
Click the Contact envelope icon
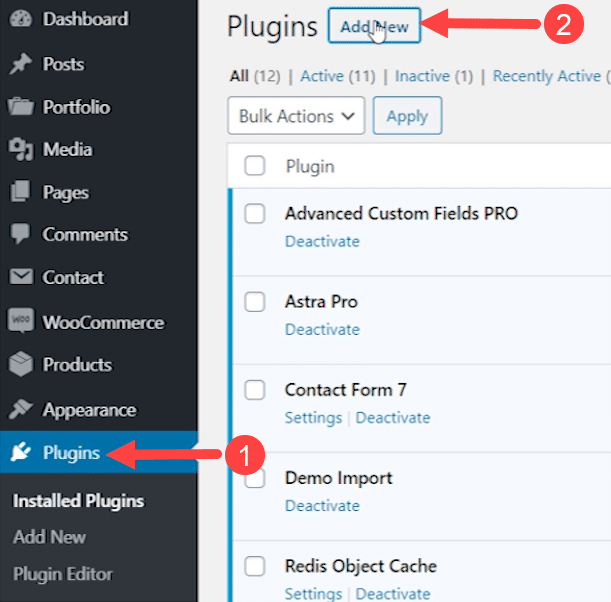click(x=20, y=277)
